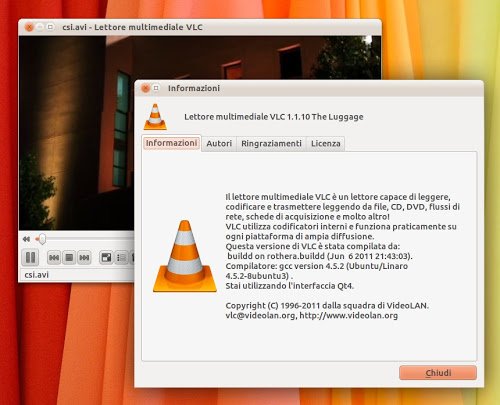
Task: Show the playlist view
Action: pos(121,258)
